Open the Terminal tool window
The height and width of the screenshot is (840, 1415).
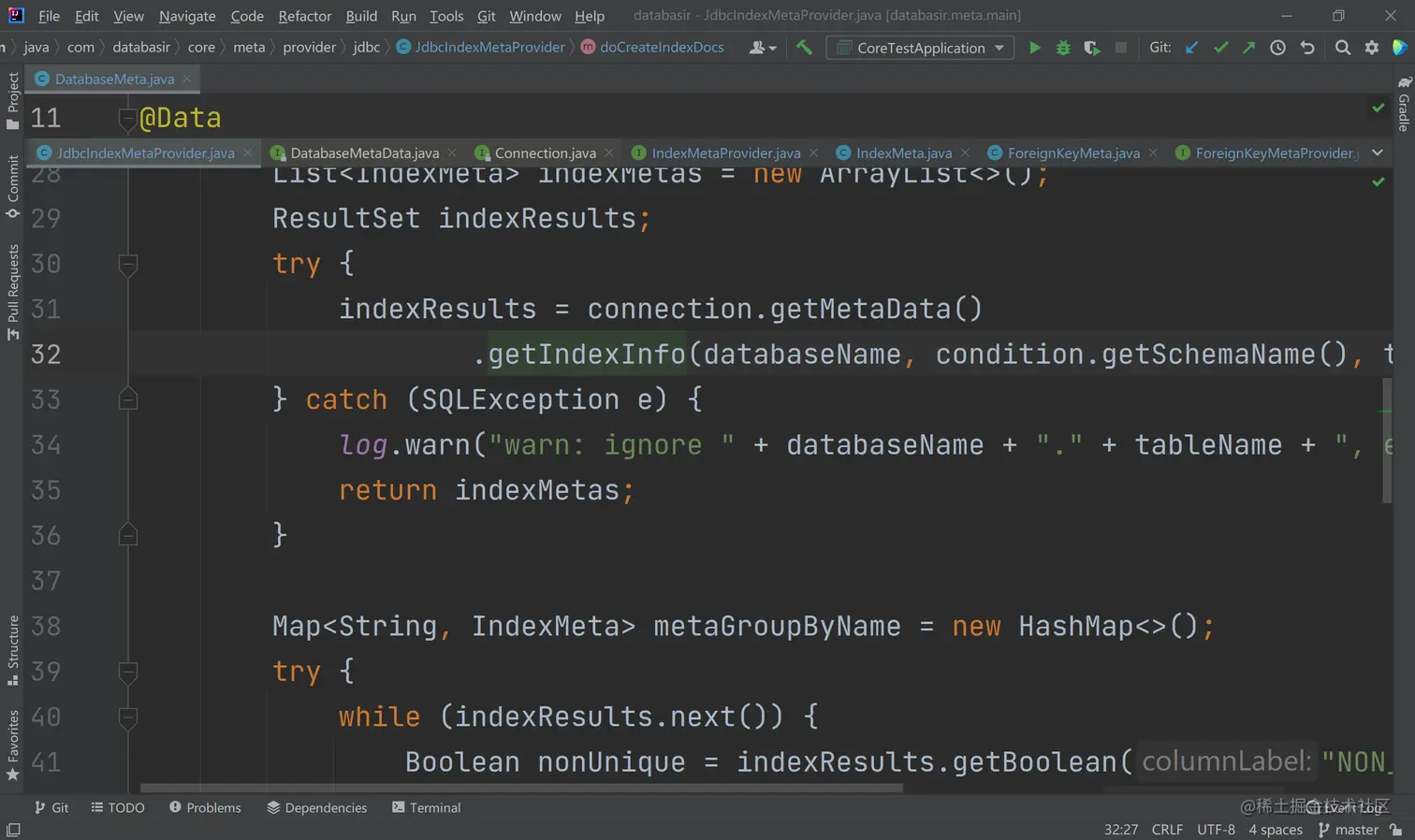tap(427, 807)
